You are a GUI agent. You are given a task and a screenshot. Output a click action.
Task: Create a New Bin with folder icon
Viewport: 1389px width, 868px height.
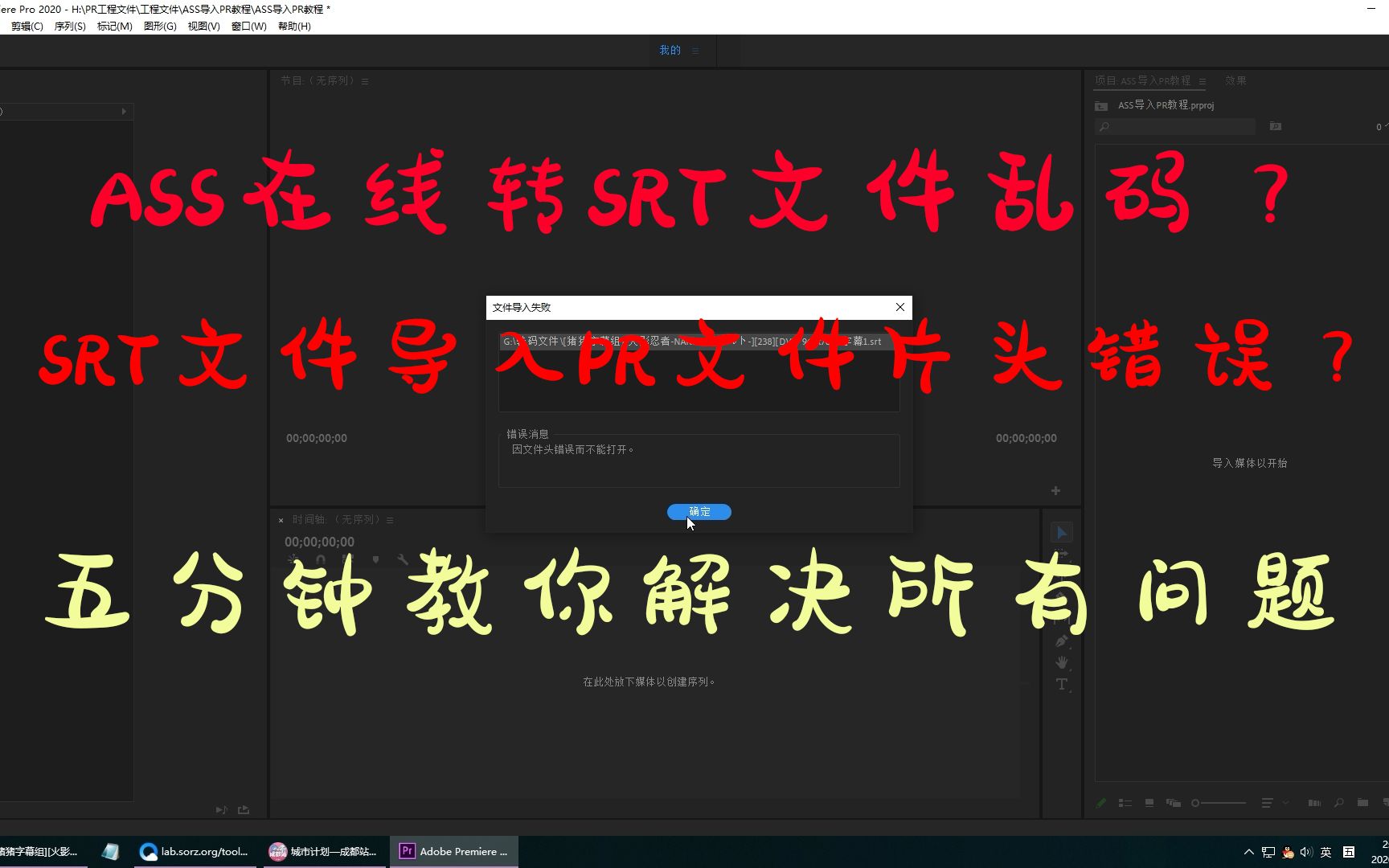pos(1362,803)
